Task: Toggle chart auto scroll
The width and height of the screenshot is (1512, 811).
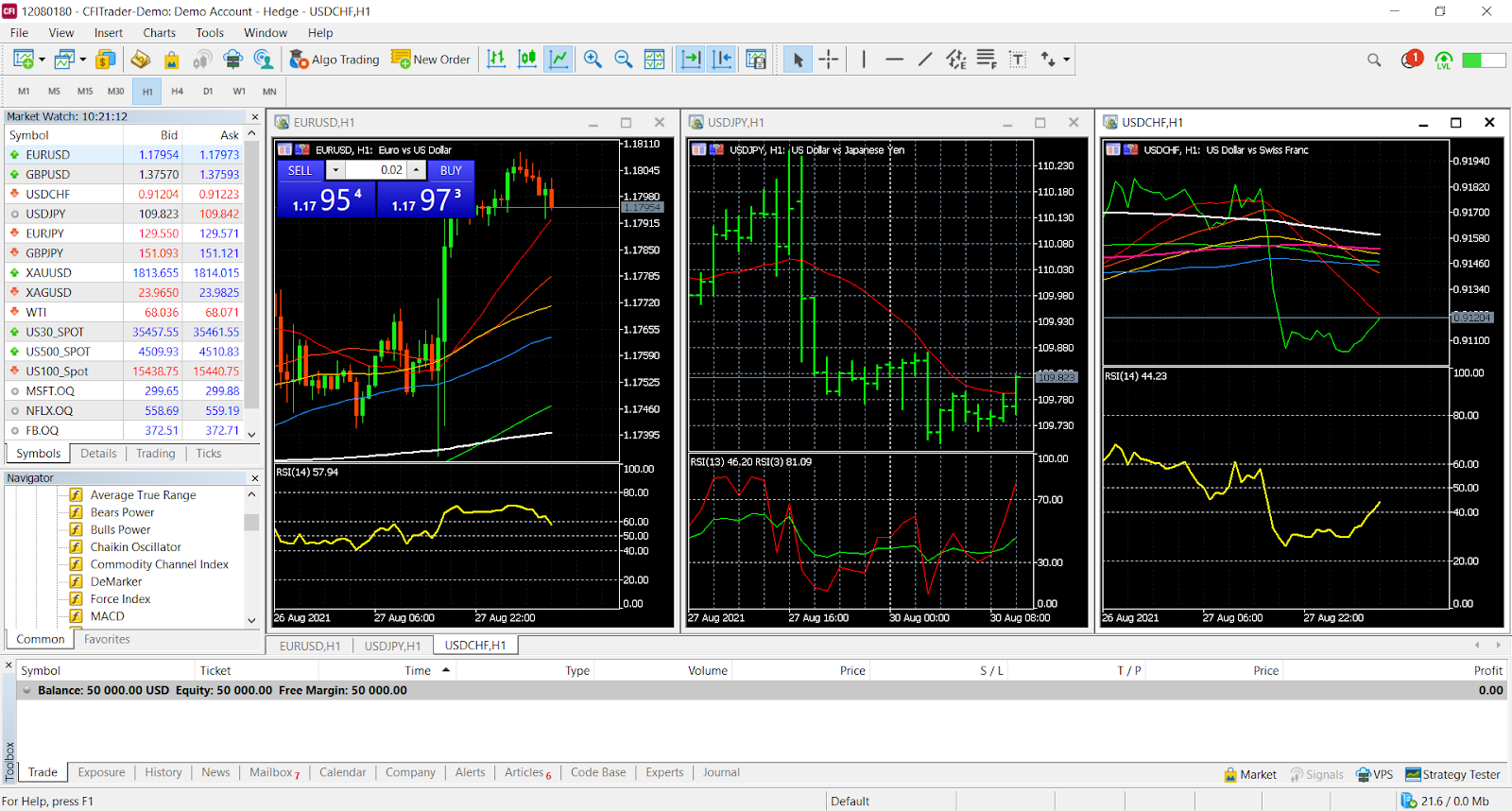Action: coord(691,60)
